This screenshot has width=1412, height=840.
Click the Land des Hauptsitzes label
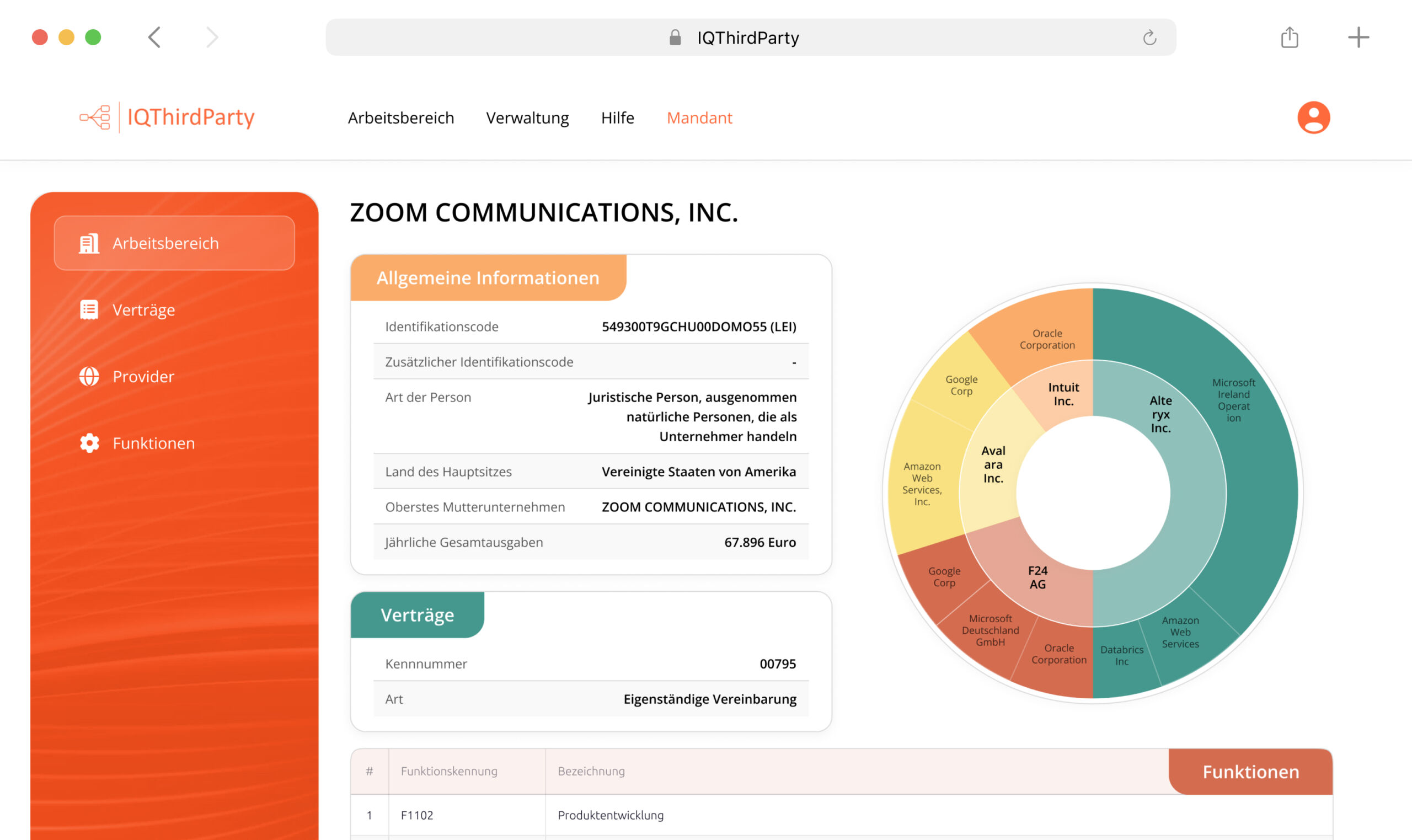(x=448, y=472)
